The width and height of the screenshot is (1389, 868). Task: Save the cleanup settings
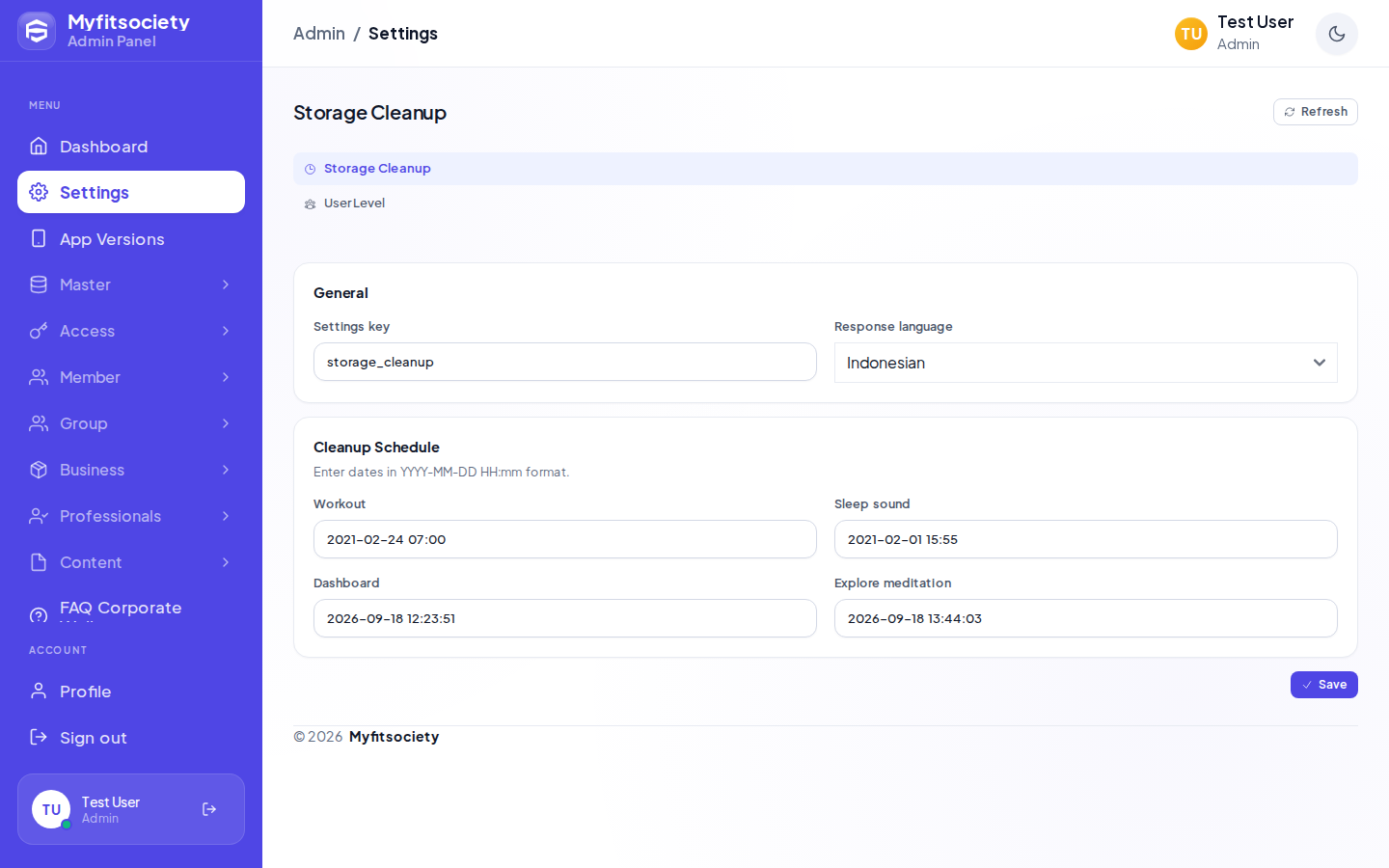(1323, 685)
